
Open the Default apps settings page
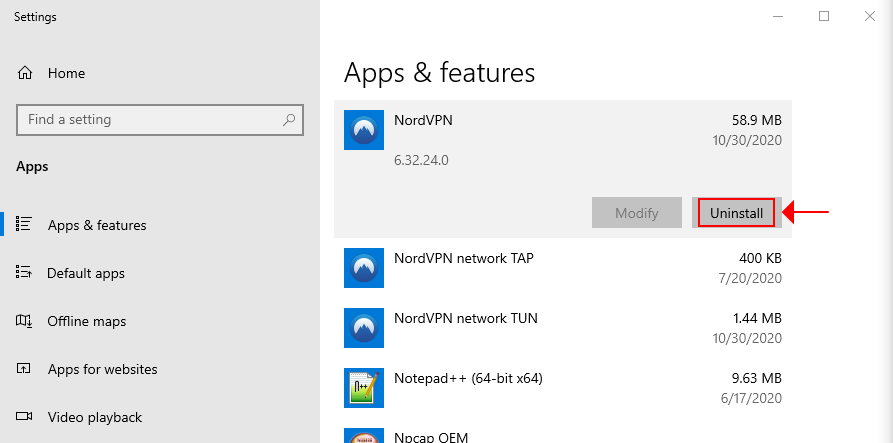[x=86, y=273]
